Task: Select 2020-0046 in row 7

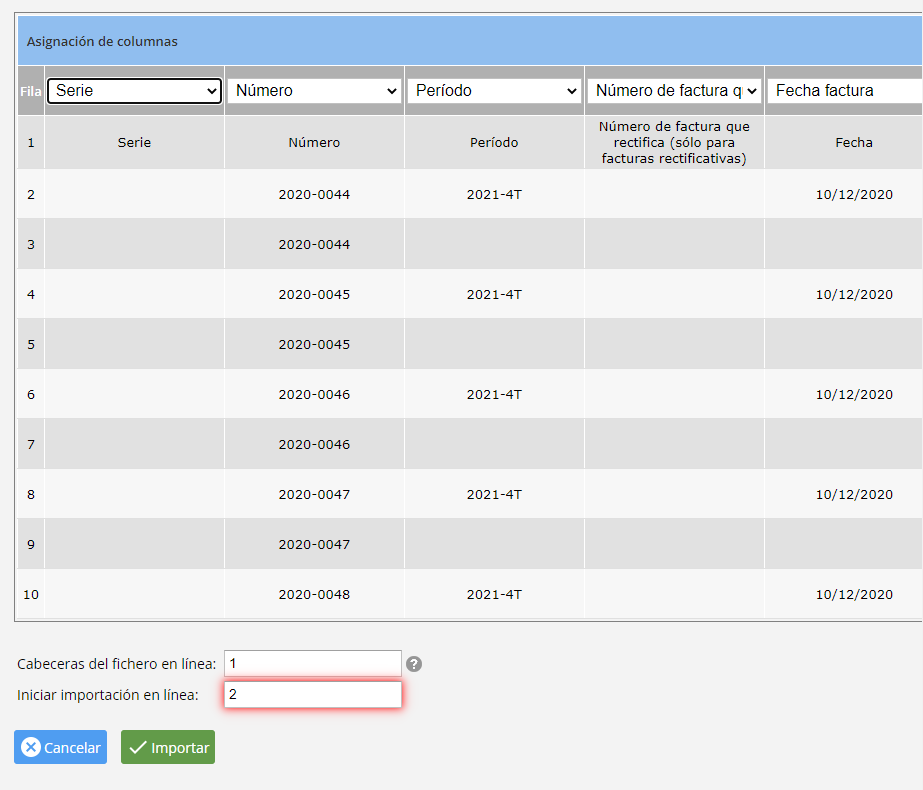Action: pos(314,444)
